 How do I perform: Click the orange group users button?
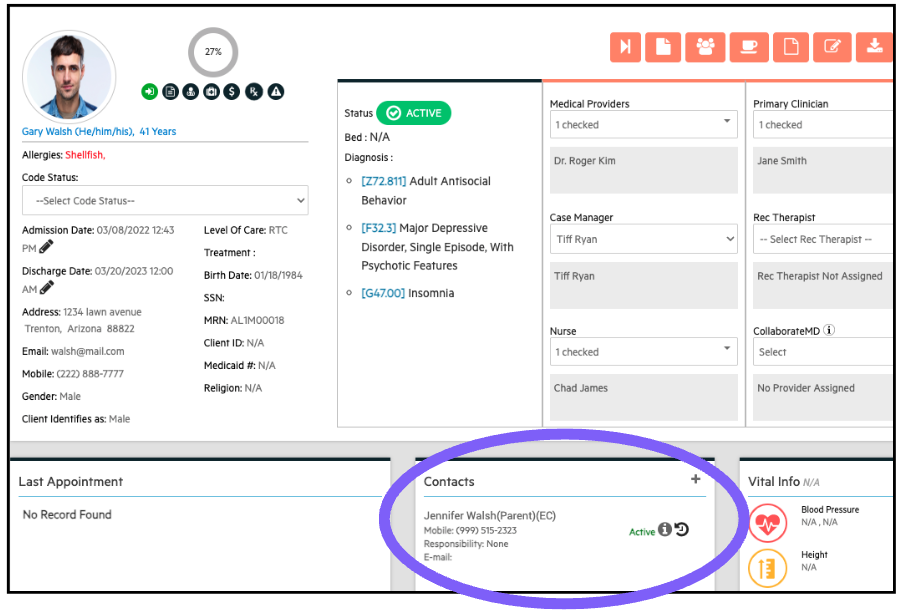tap(706, 47)
